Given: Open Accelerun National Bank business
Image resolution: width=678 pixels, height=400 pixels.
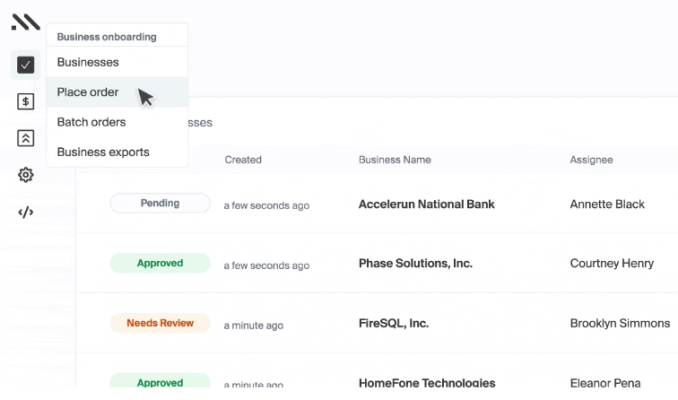Looking at the screenshot, I should [426, 204].
